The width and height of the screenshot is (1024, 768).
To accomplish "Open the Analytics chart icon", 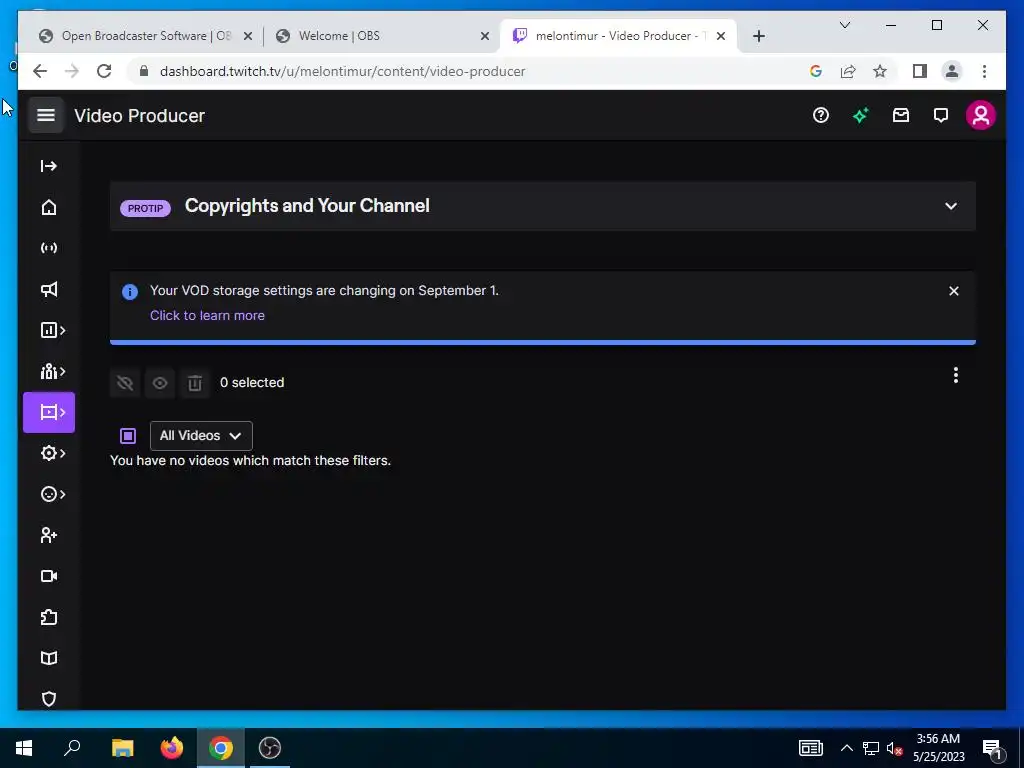I will click(x=53, y=330).
